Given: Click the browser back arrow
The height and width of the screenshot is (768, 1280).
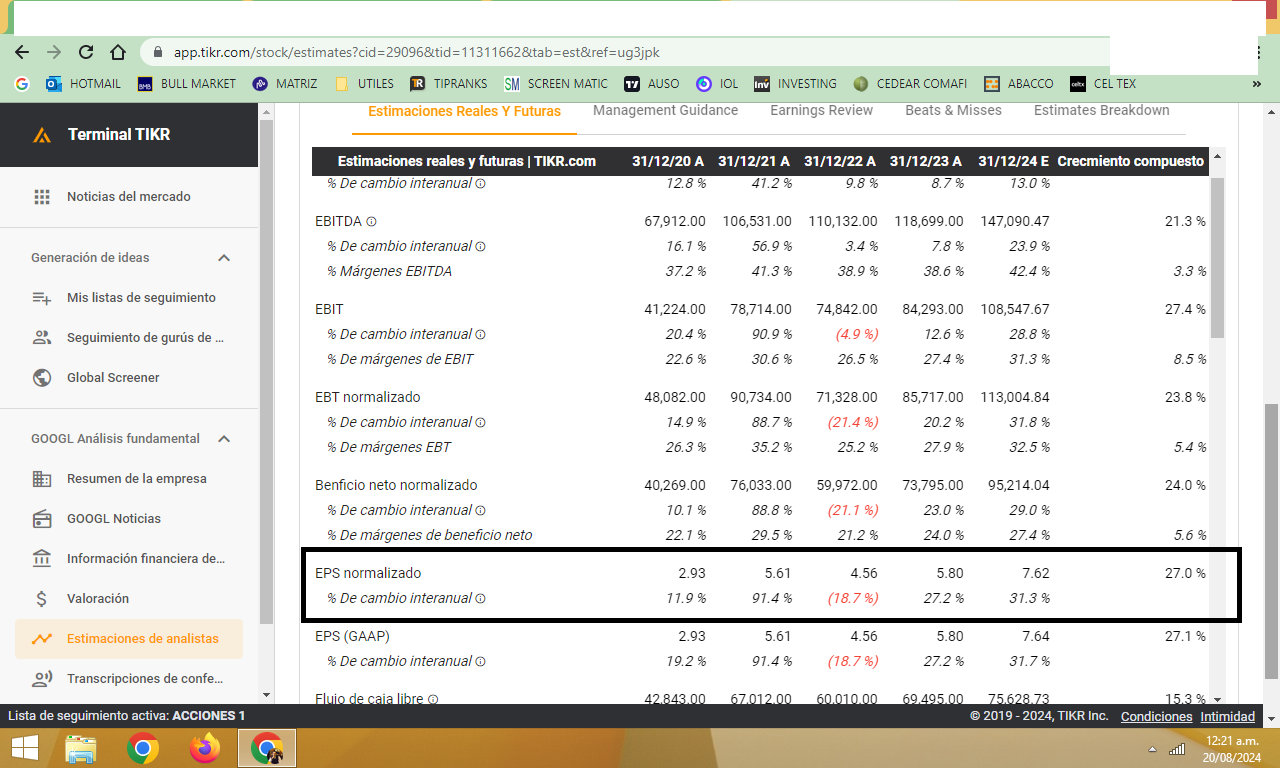Looking at the screenshot, I should [22, 52].
